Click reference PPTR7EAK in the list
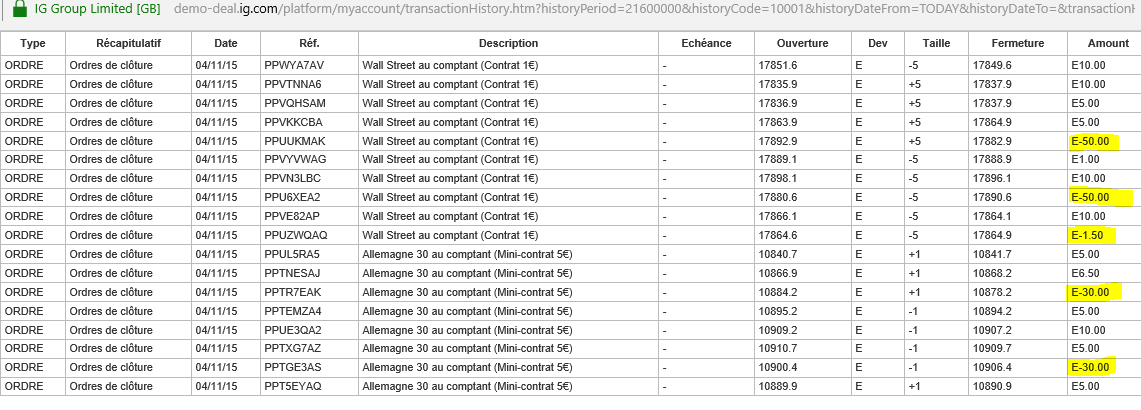1141x410 pixels. click(294, 292)
